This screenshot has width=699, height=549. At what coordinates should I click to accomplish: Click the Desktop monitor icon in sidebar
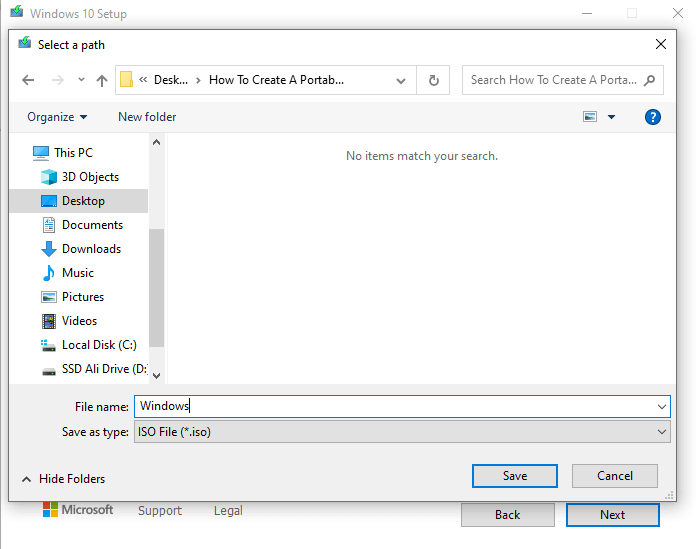(x=49, y=201)
